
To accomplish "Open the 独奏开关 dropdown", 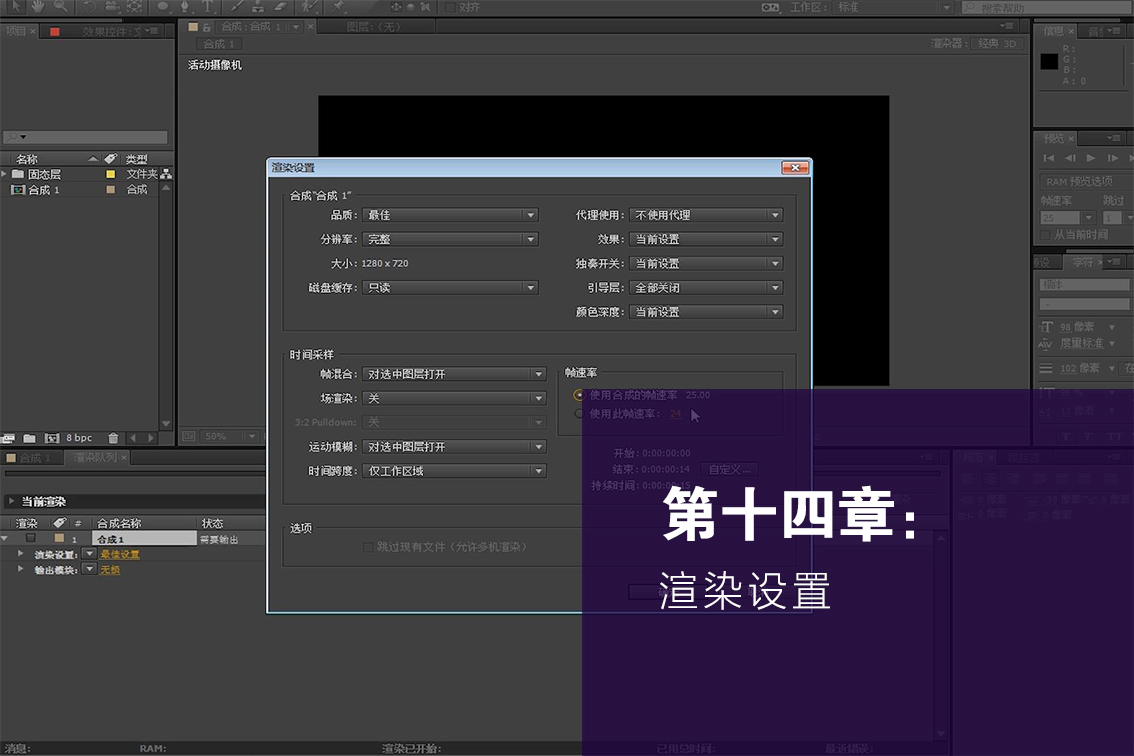I will (x=706, y=263).
